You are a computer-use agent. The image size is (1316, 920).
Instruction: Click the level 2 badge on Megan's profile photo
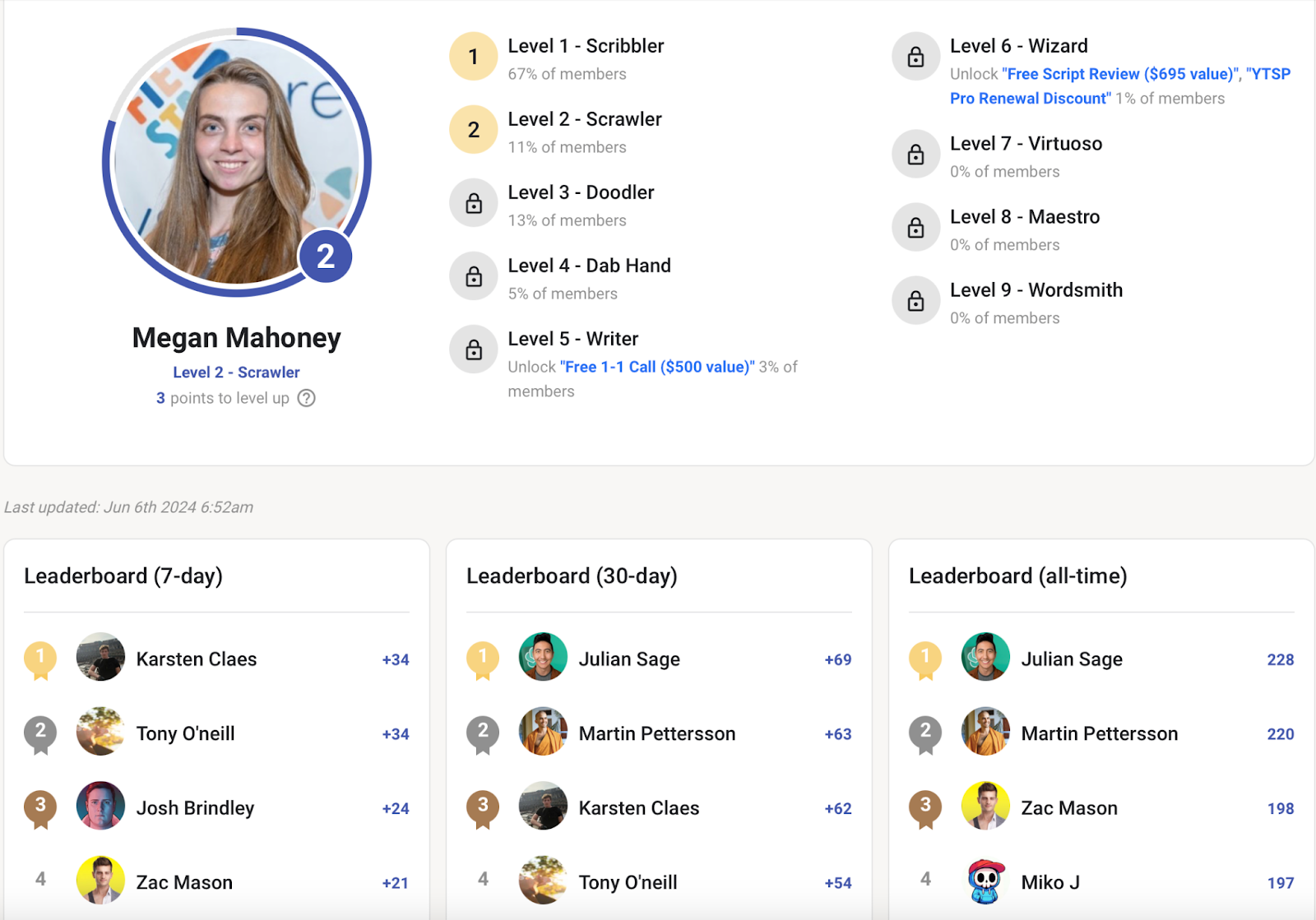point(326,257)
